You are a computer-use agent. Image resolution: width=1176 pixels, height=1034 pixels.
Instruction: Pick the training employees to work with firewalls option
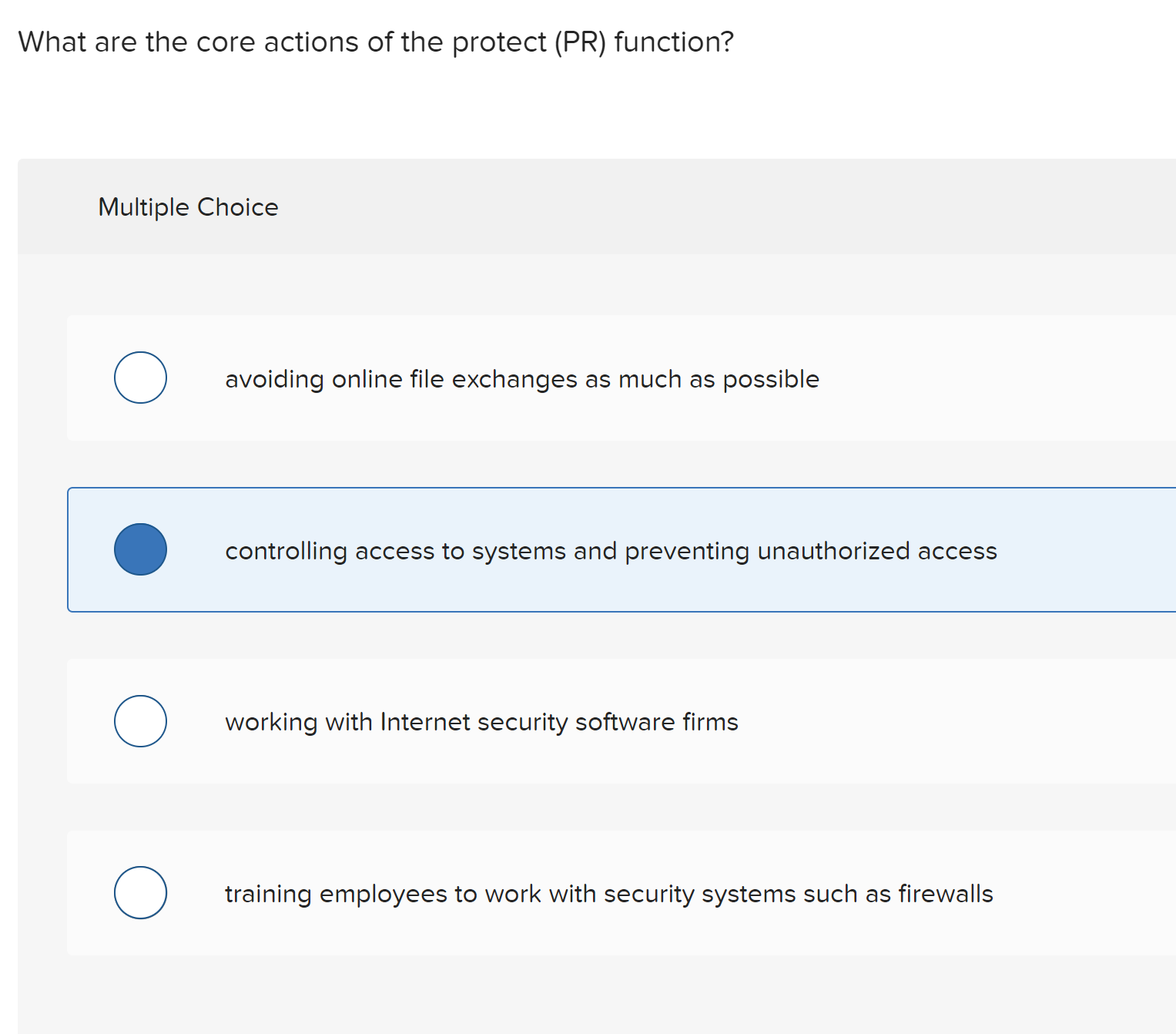pyautogui.click(x=140, y=893)
